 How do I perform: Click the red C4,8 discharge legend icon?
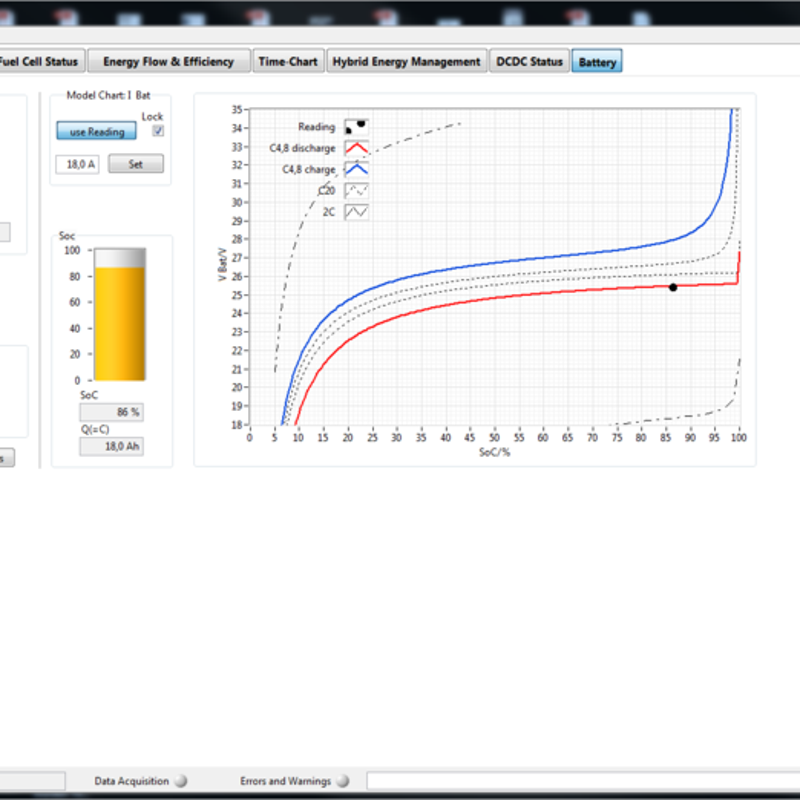356,148
